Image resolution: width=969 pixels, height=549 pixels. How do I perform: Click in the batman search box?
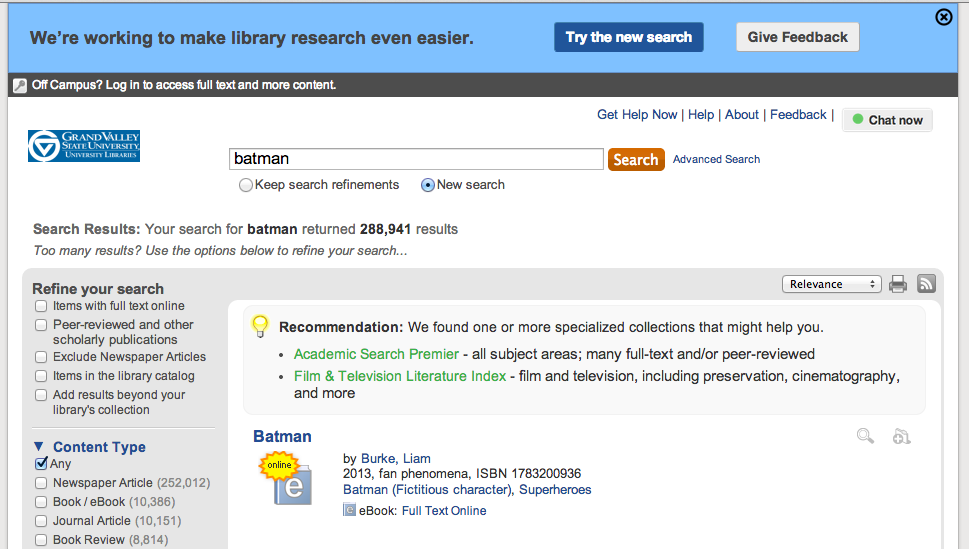point(416,159)
